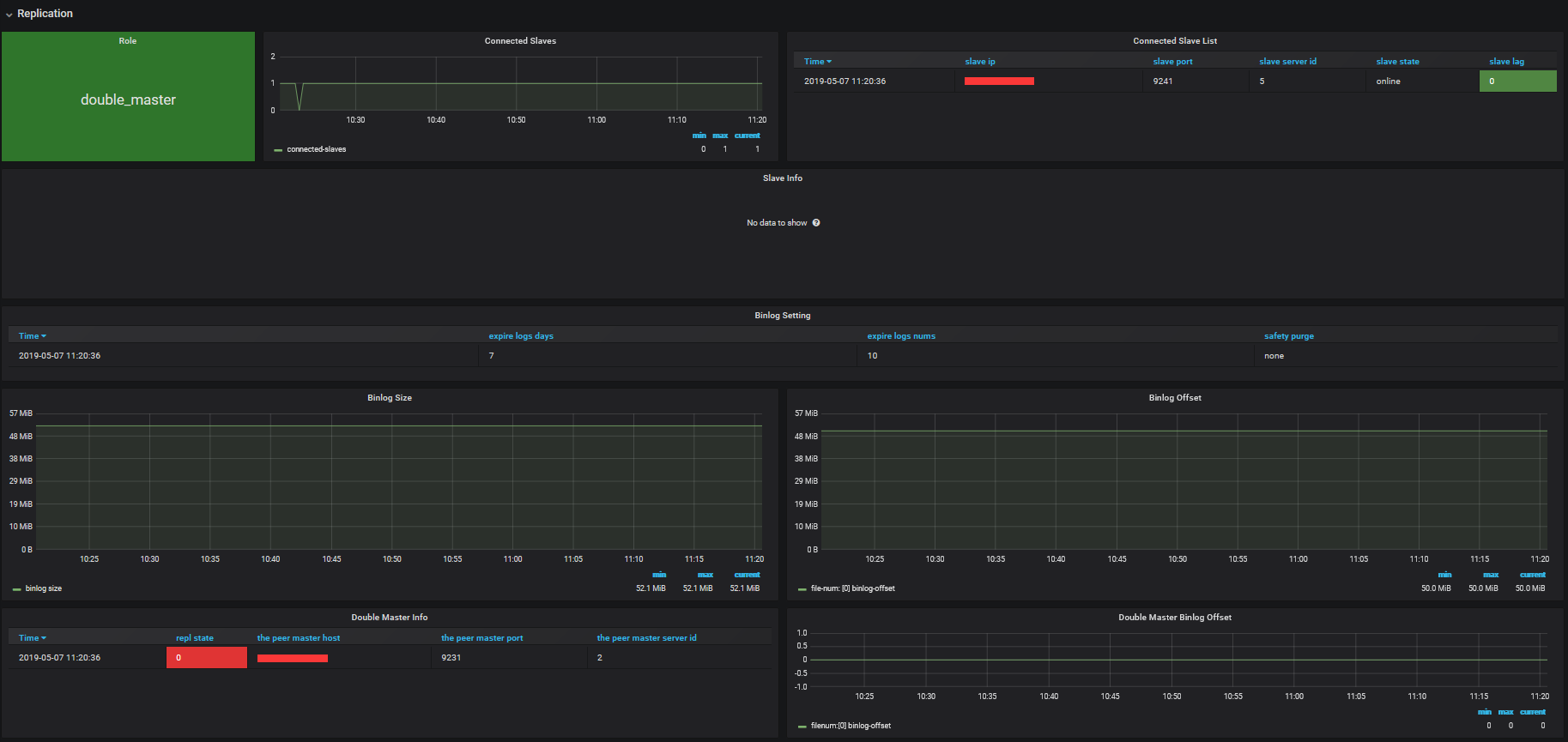
Task: Toggle the connected-slaves legend series
Action: pos(317,149)
